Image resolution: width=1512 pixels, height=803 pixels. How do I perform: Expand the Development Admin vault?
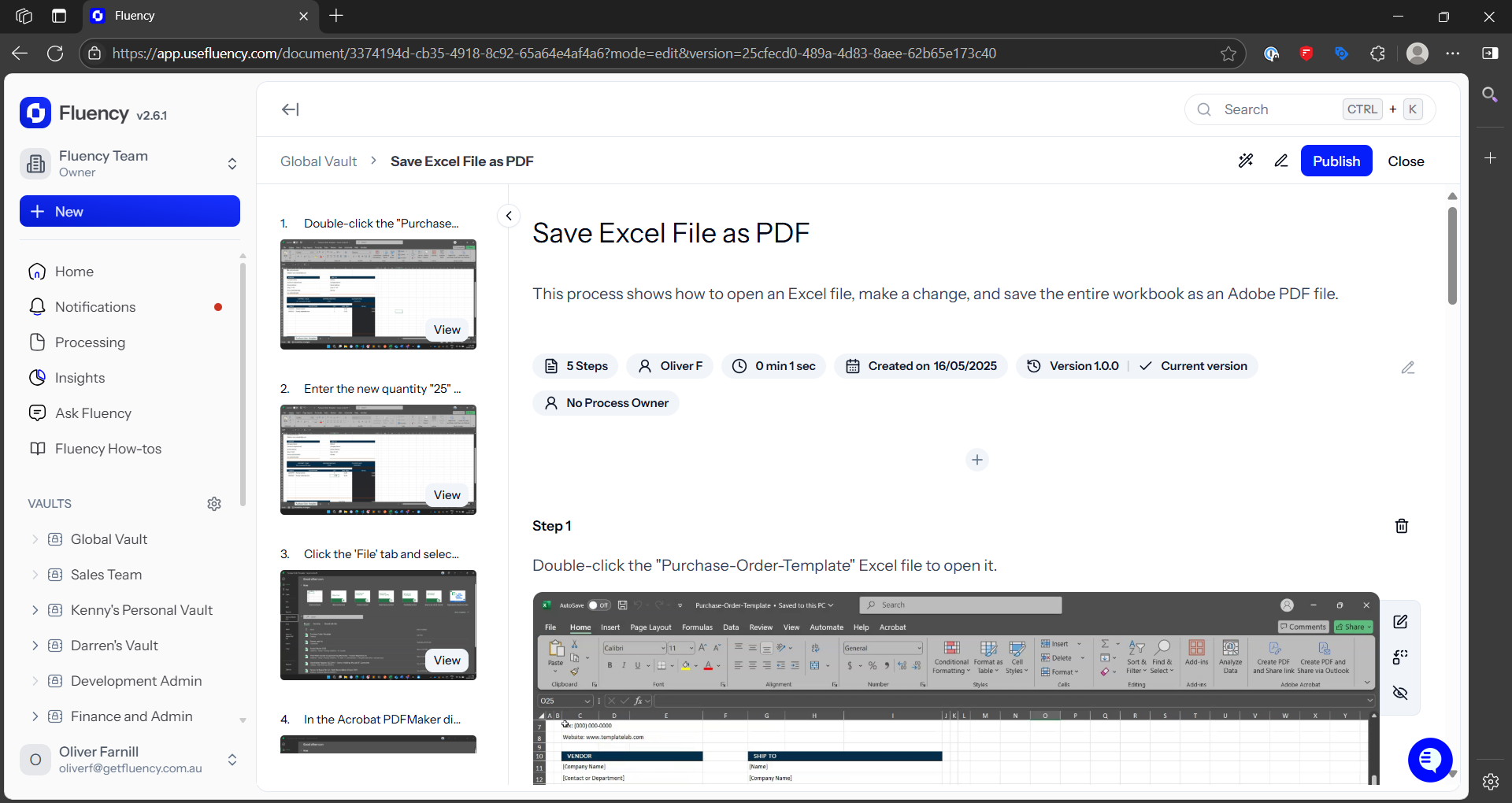coord(35,681)
